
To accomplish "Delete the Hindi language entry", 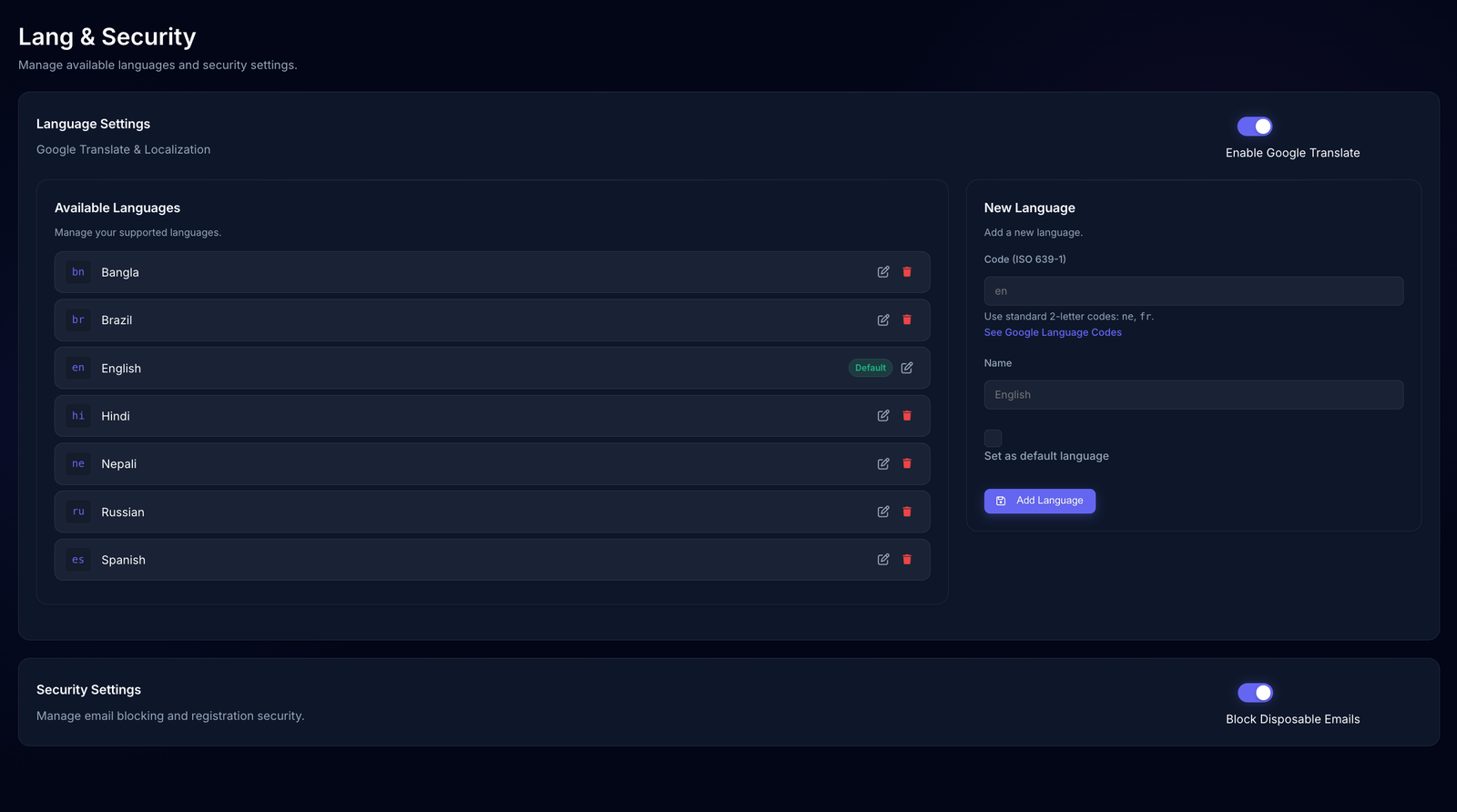I will 907,416.
